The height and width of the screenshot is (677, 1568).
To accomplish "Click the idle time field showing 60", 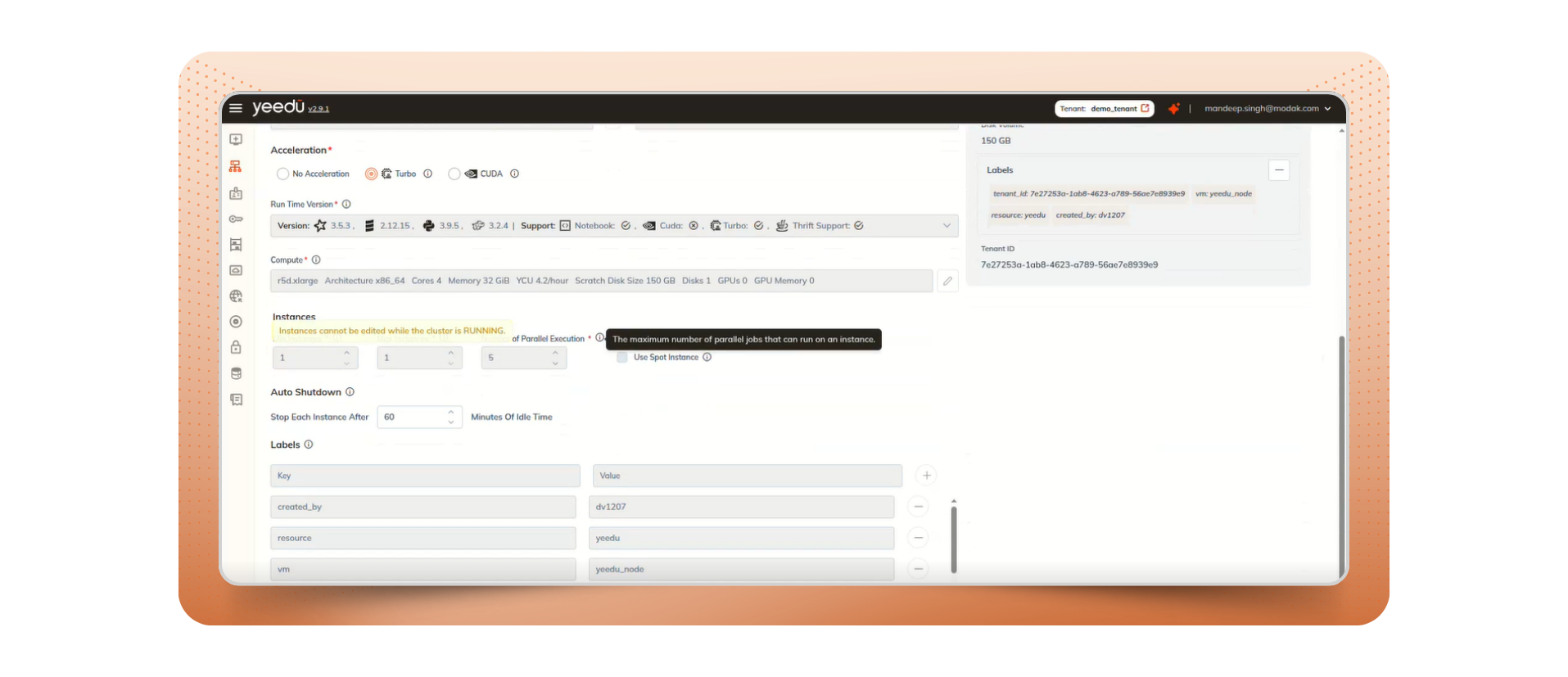I will pyautogui.click(x=419, y=417).
